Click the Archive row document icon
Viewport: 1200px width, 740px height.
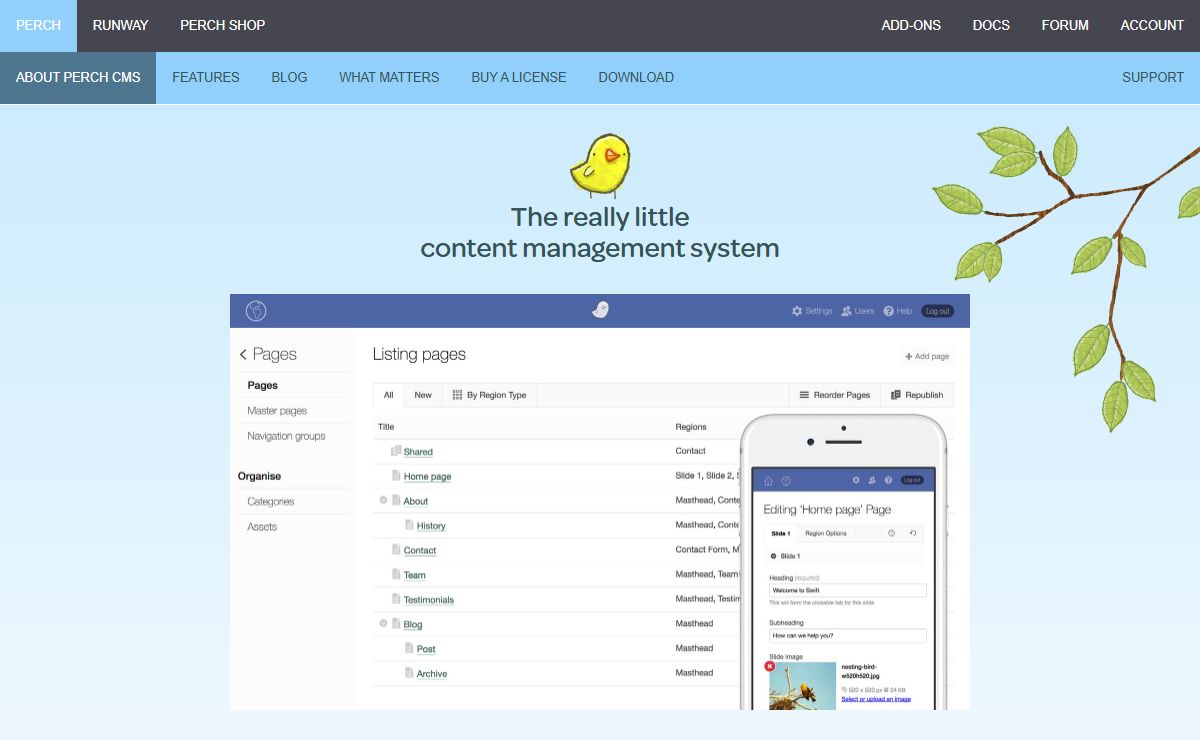pos(409,673)
